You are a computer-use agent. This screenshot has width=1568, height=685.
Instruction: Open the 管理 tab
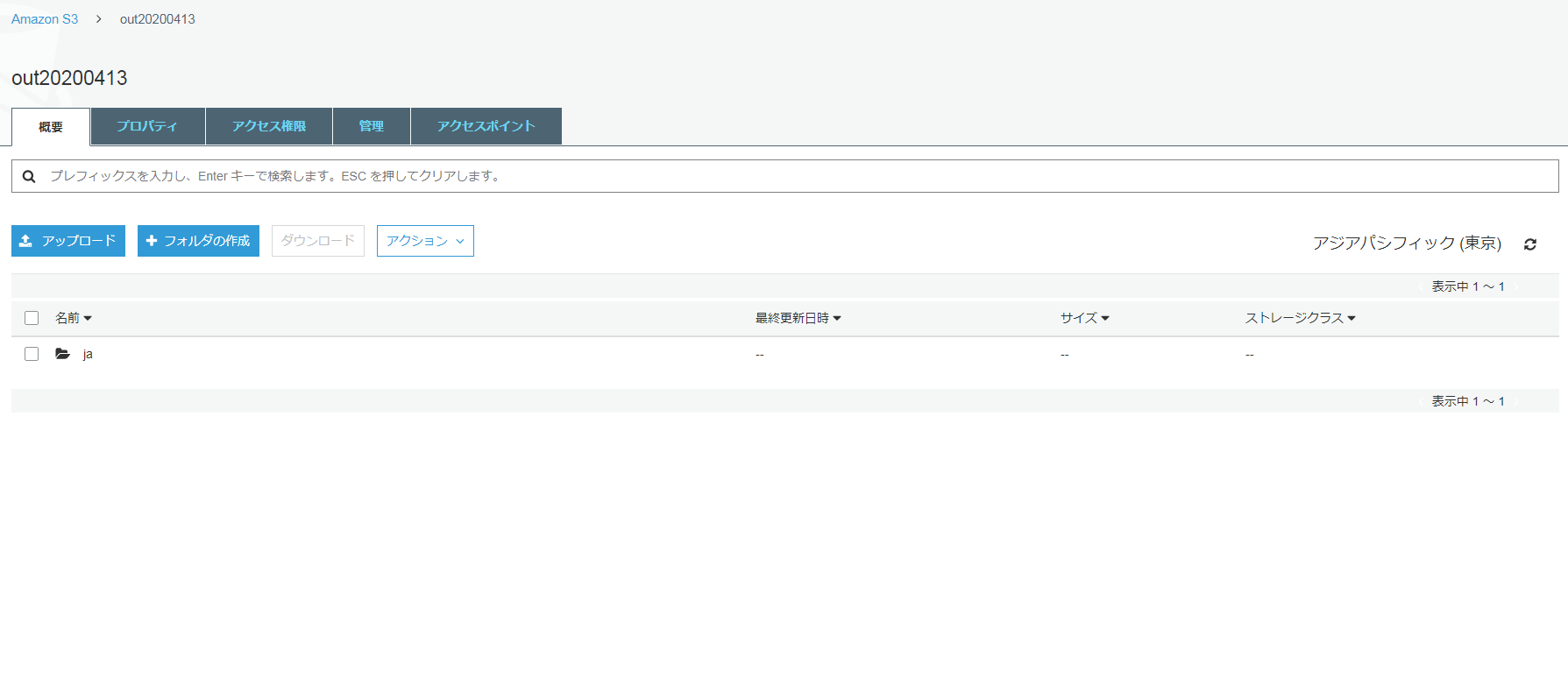372,126
